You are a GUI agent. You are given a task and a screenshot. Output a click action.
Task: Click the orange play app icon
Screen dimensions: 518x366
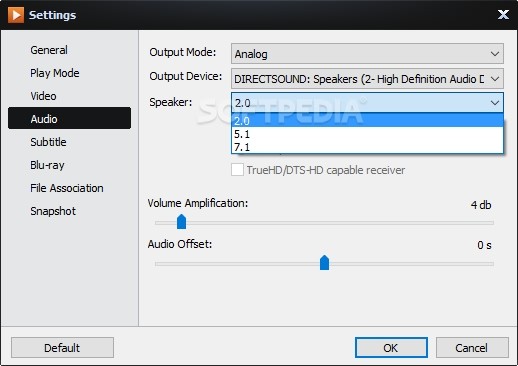(x=16, y=15)
